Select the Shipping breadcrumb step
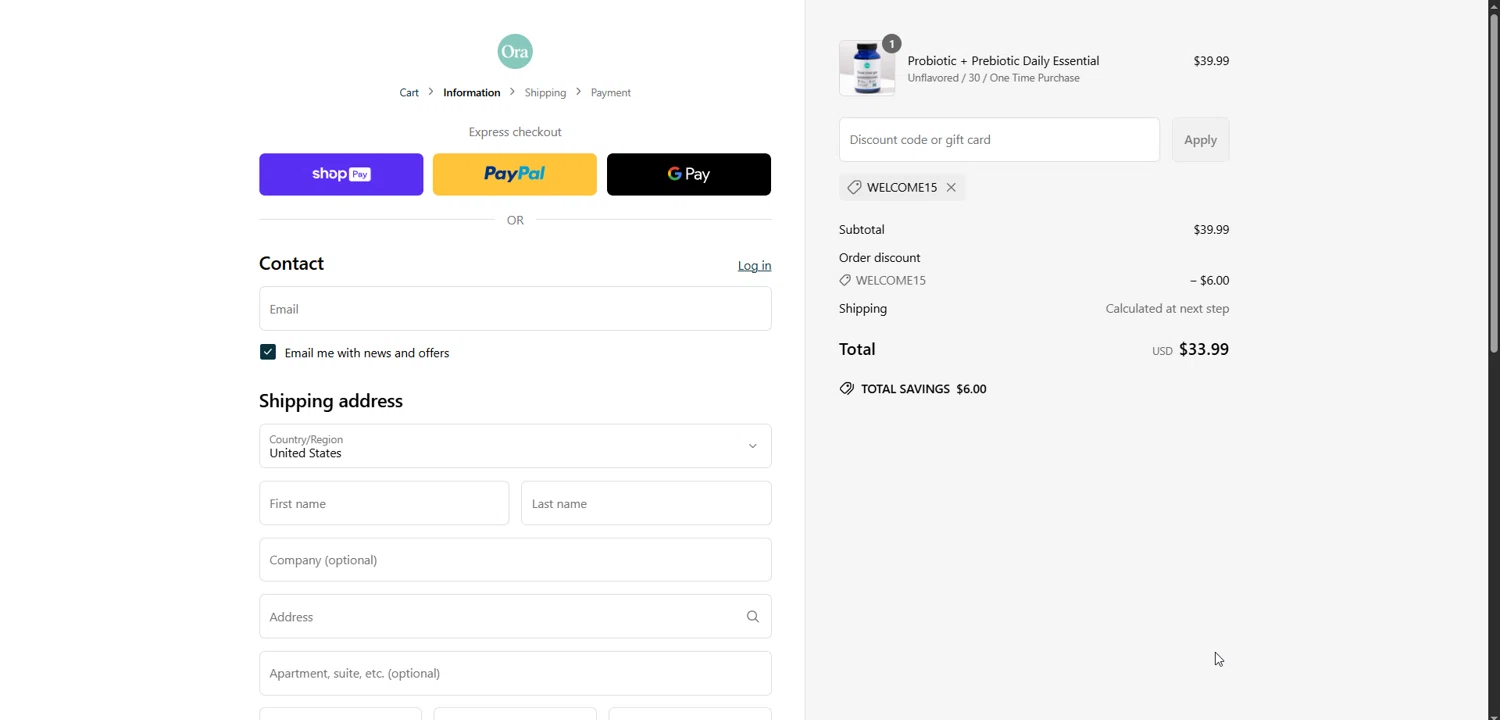Screen dimensions: 1500x720 coord(545,93)
